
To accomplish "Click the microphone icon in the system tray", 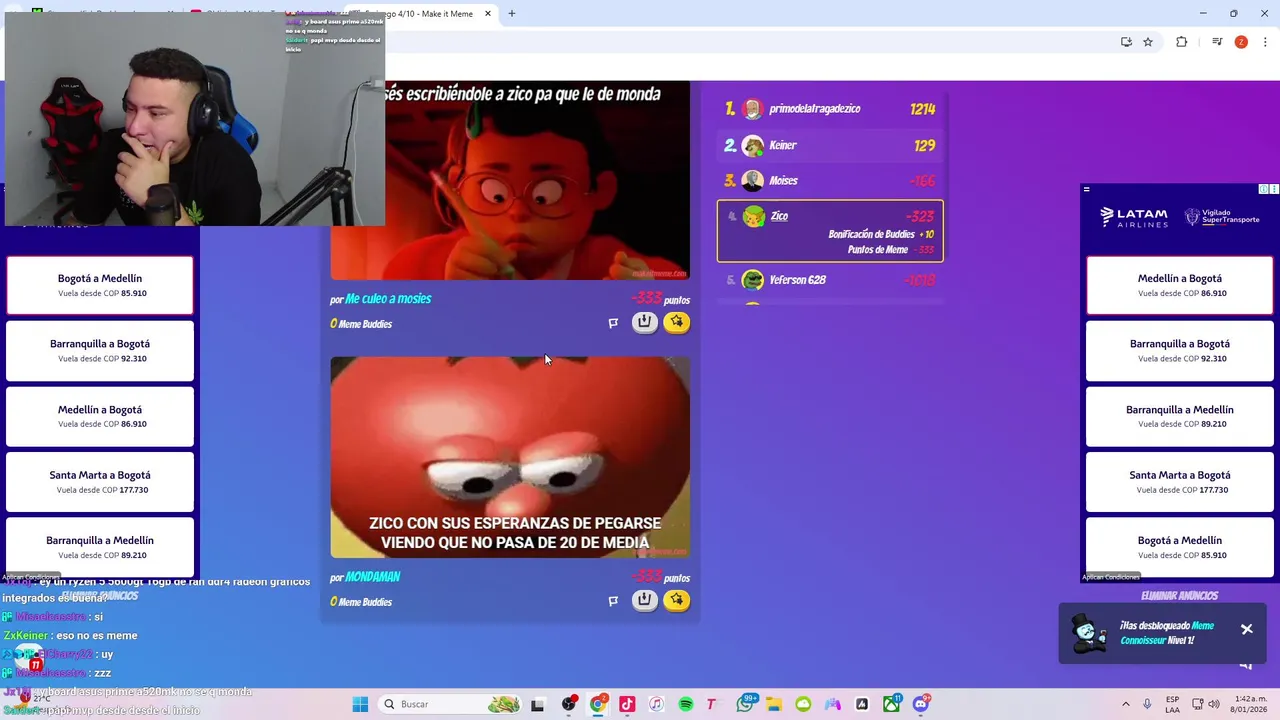I will pyautogui.click(x=1147, y=704).
